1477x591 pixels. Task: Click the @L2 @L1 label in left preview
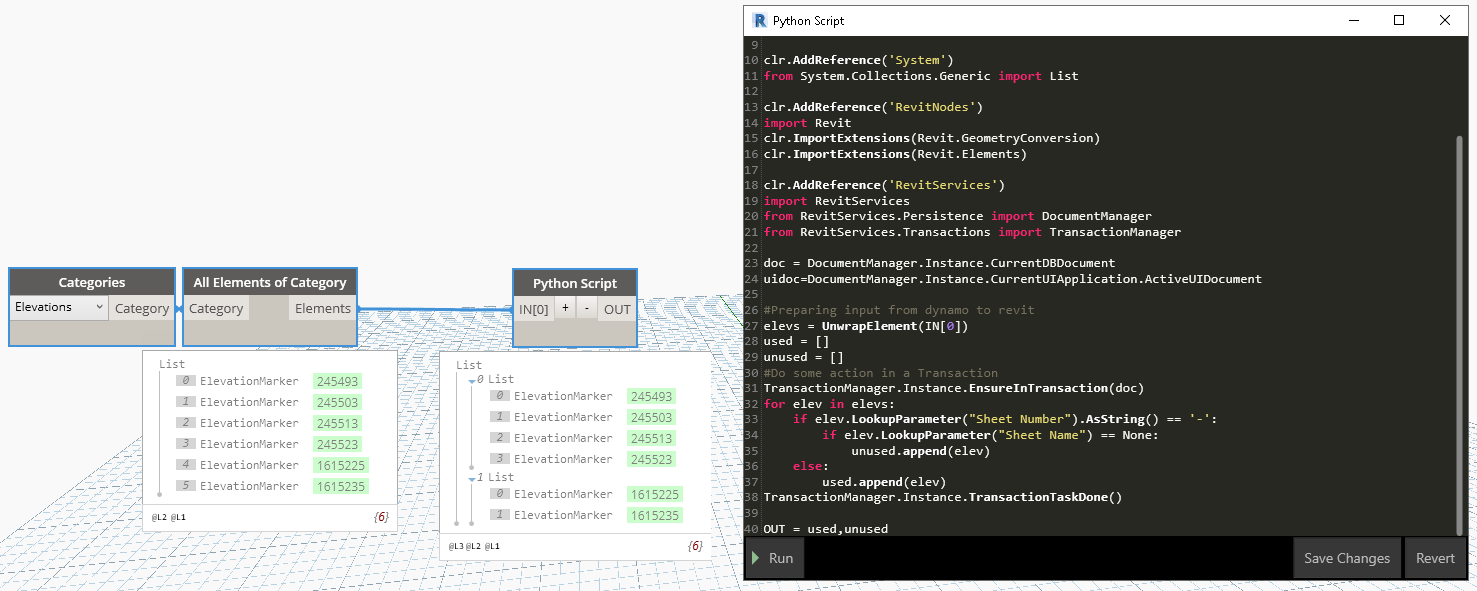169,517
